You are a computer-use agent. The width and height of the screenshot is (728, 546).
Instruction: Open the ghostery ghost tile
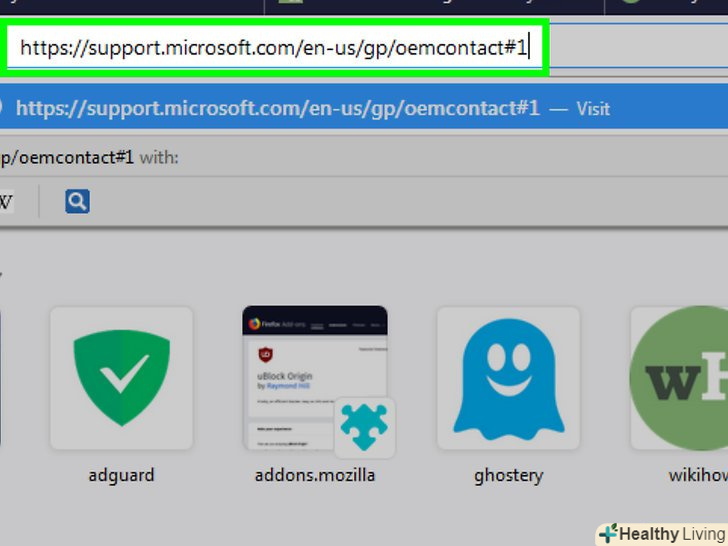(x=508, y=378)
